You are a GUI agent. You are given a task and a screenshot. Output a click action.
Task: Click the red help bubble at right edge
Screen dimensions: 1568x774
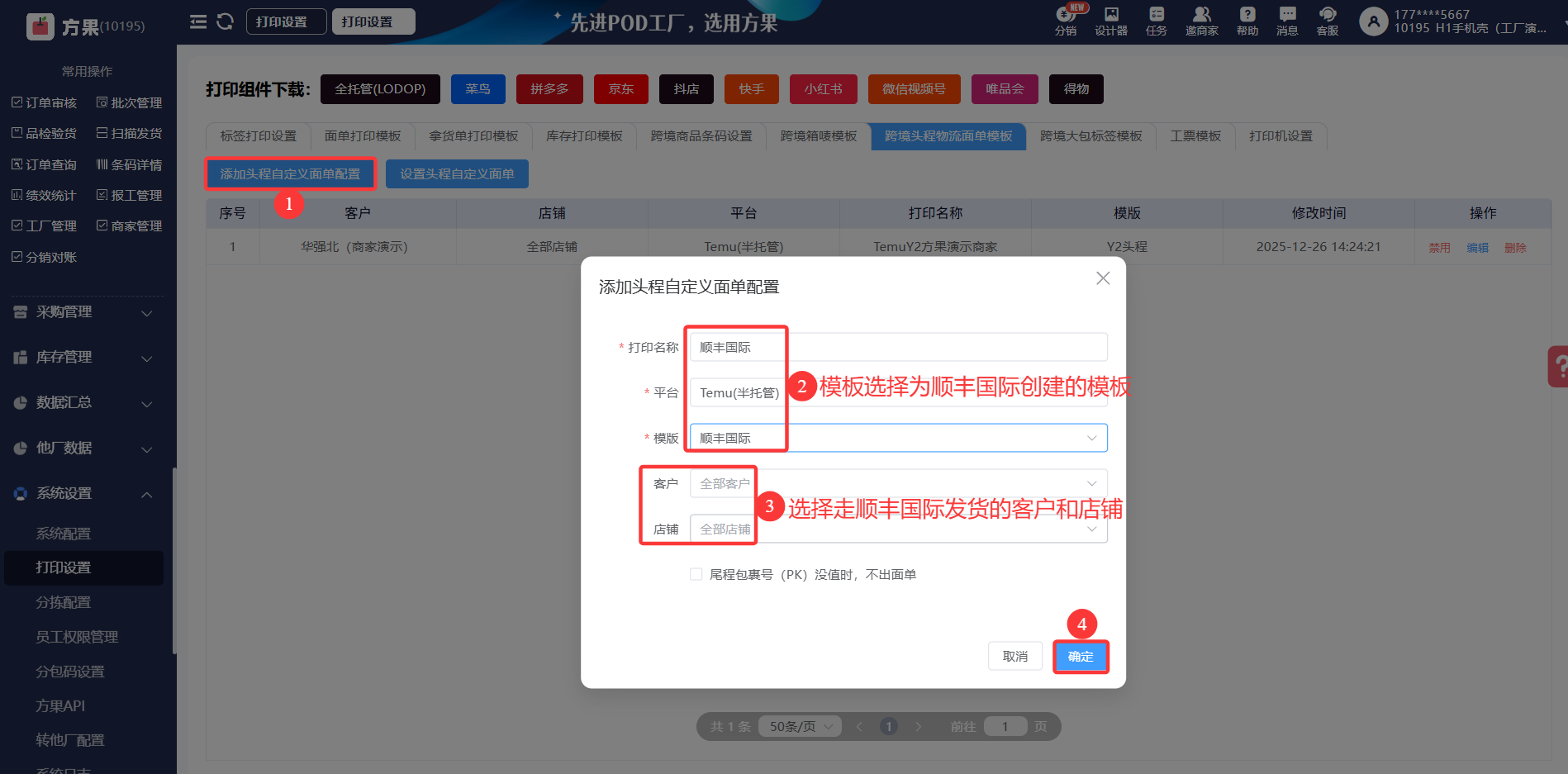(1558, 366)
